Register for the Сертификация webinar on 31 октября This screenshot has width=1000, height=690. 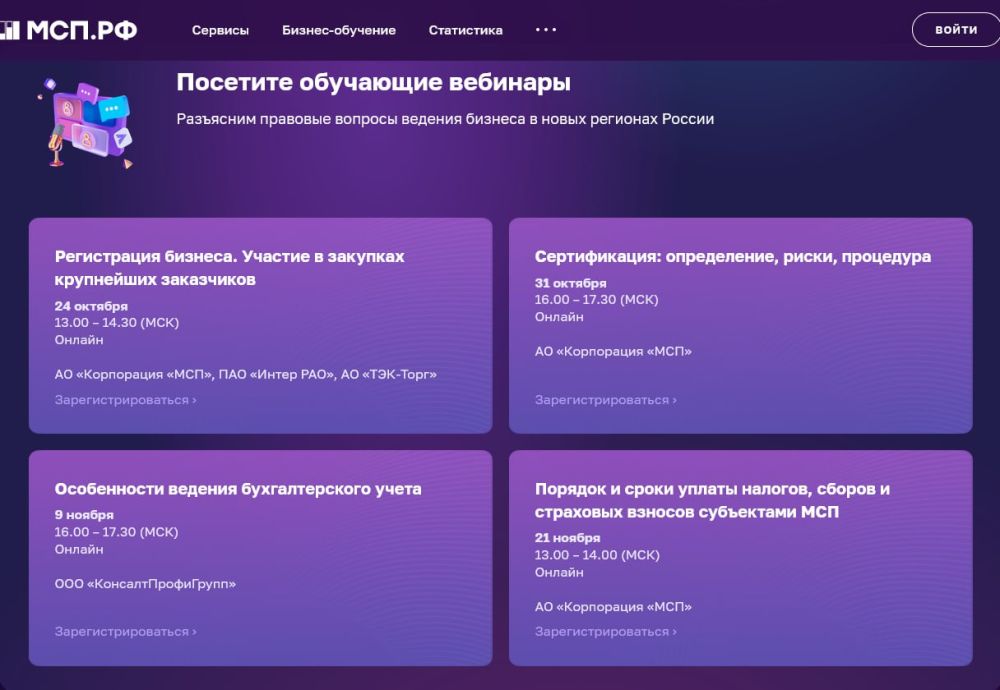coord(606,400)
